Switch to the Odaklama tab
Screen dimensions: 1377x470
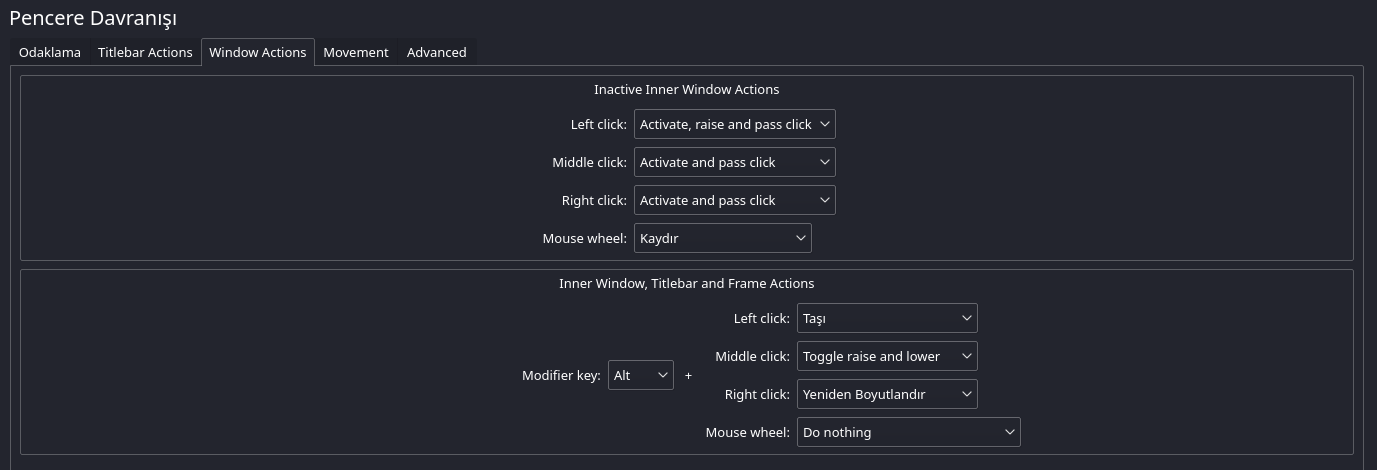pyautogui.click(x=50, y=52)
